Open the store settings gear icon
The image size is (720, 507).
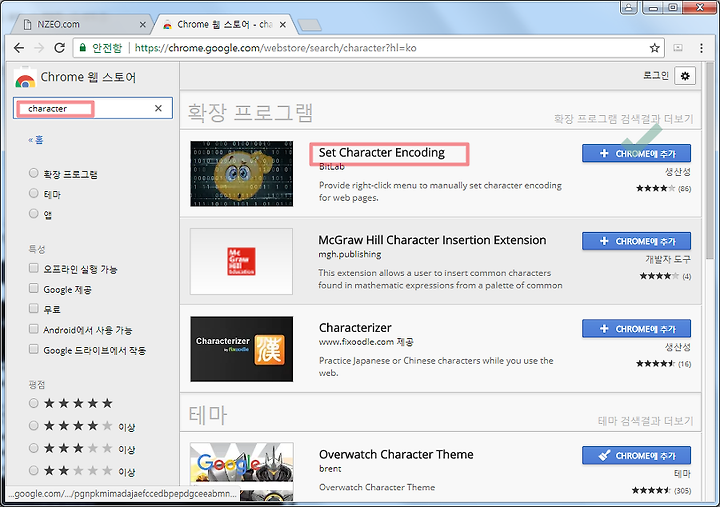685,76
